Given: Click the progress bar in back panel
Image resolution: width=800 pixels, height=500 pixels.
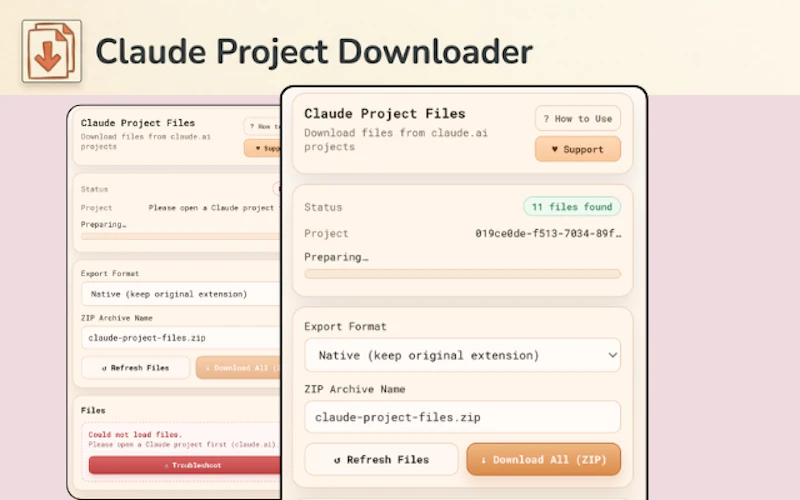Looking at the screenshot, I should (181, 236).
